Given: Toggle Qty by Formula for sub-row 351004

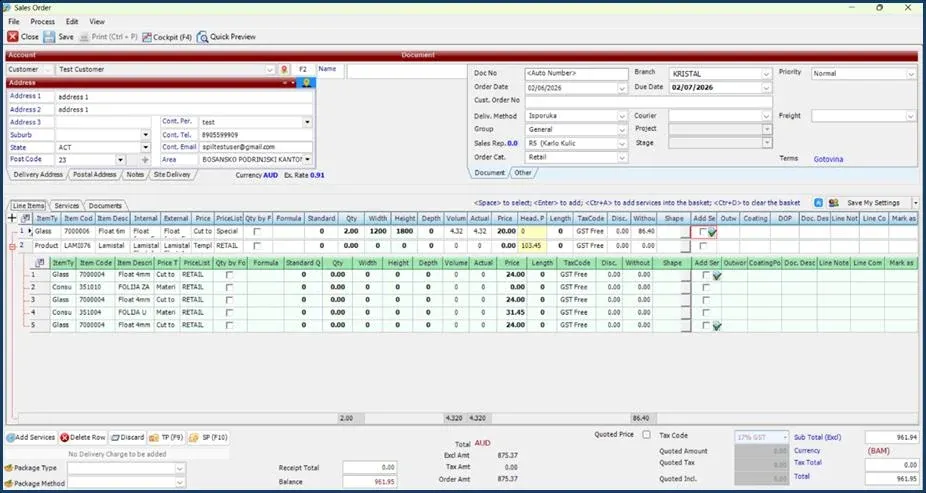Looking at the screenshot, I should [229, 312].
